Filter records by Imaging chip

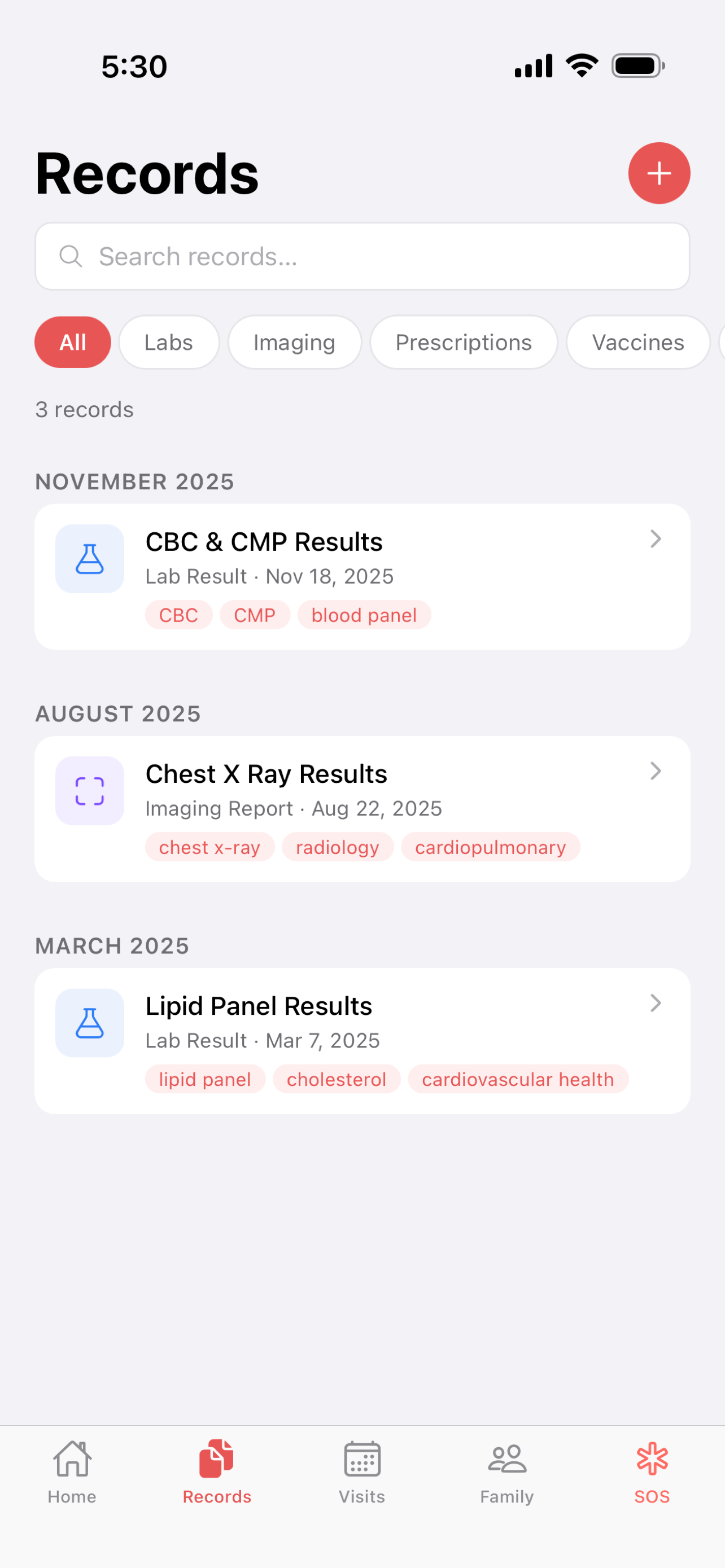click(x=295, y=342)
